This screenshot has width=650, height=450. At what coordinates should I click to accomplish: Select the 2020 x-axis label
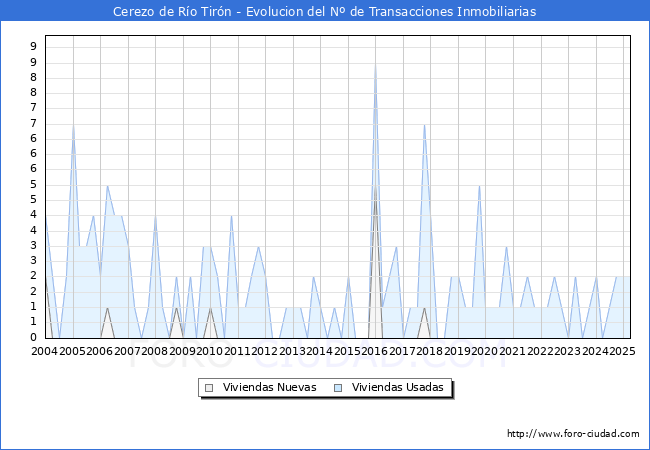pyautogui.click(x=485, y=351)
